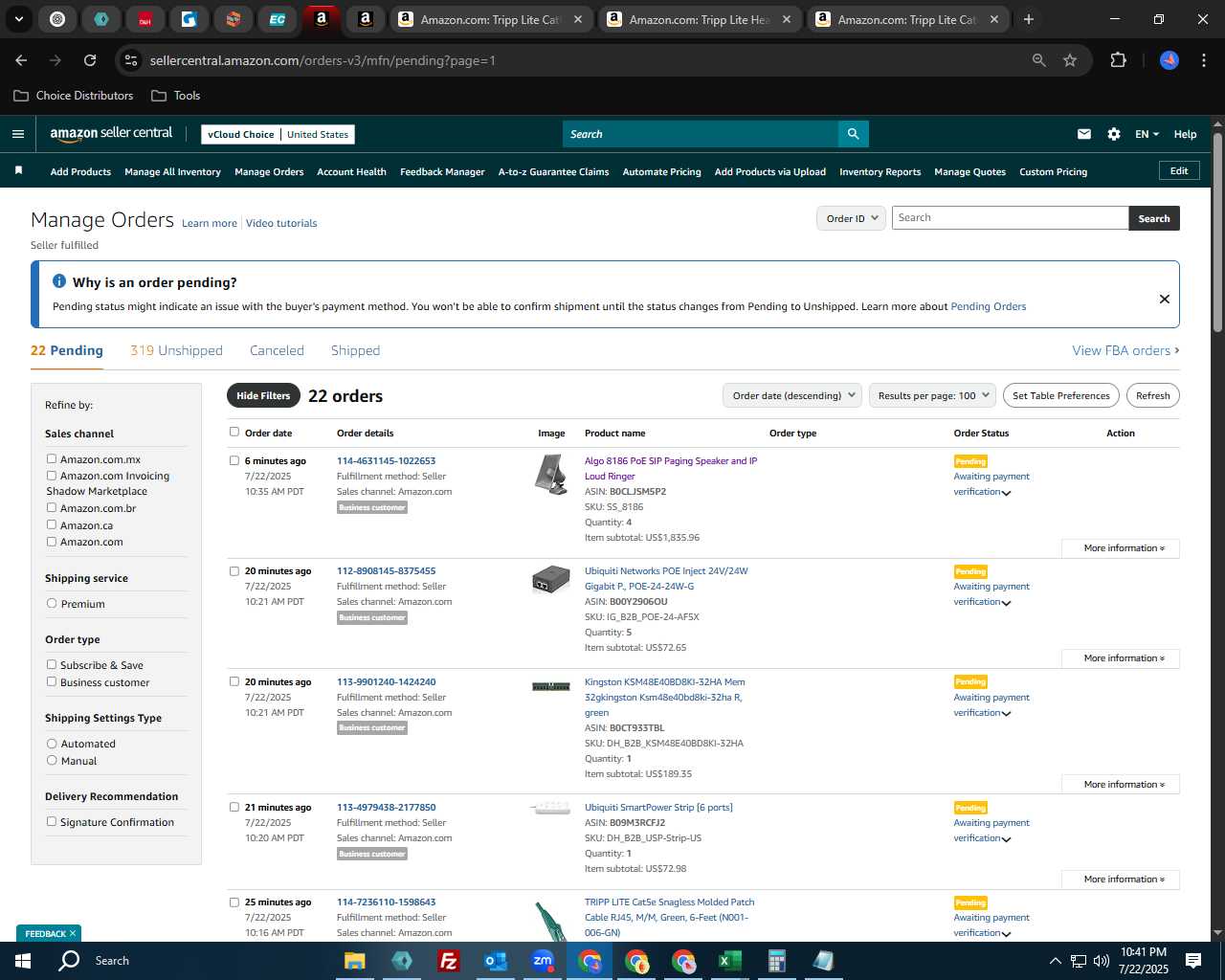Open the tab search dropdown arrow
The height and width of the screenshot is (980, 1225).
[x=18, y=19]
